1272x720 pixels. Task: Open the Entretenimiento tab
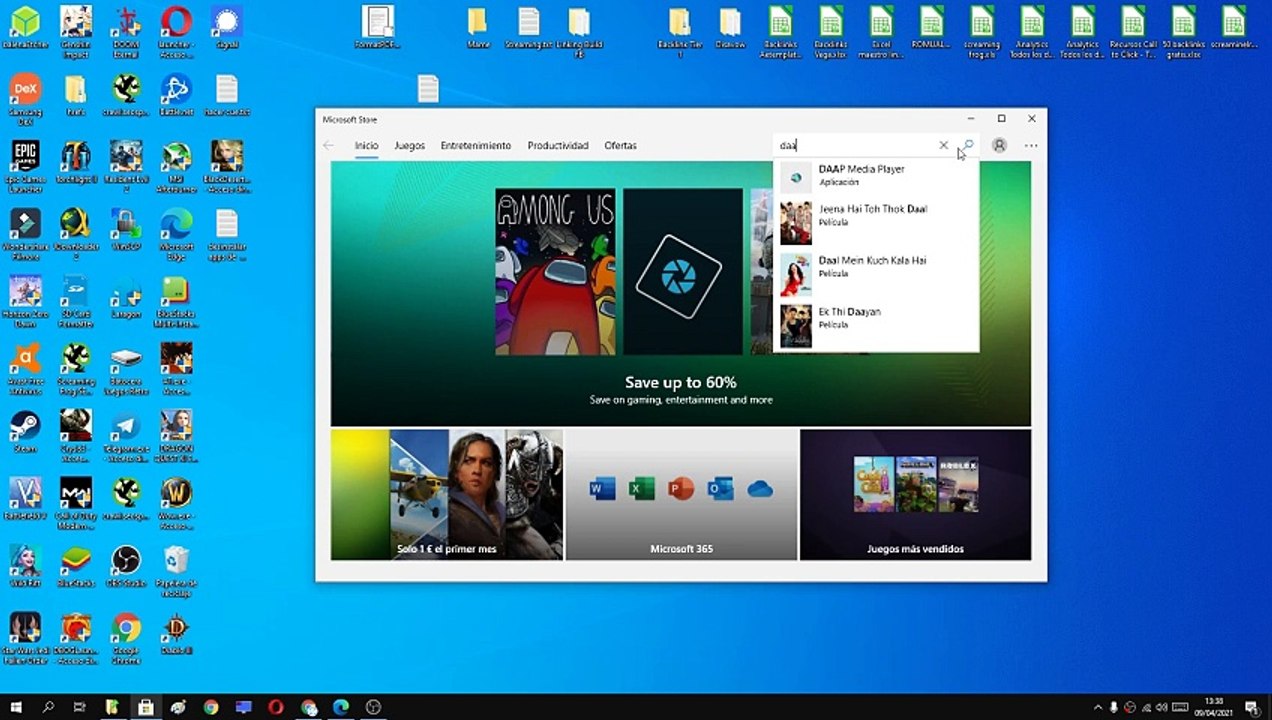[476, 145]
